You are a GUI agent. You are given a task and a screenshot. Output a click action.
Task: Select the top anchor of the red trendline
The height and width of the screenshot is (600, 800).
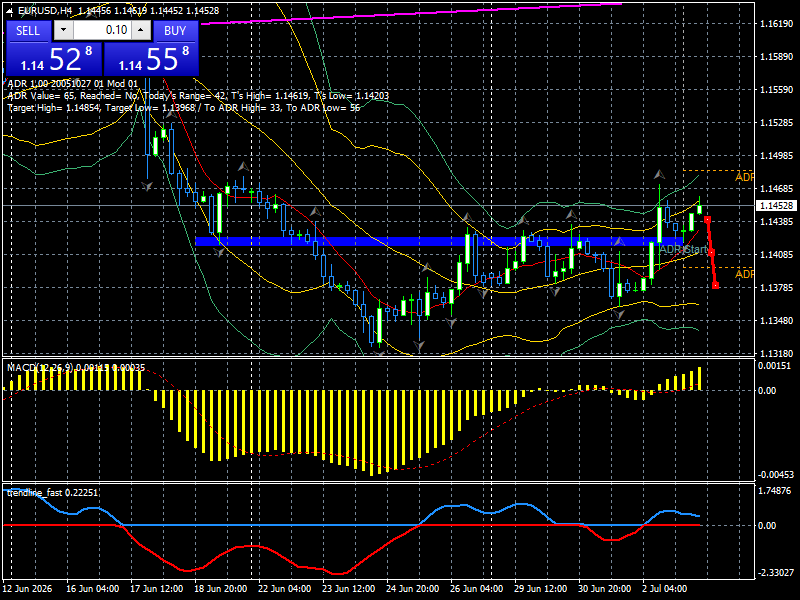click(x=707, y=220)
